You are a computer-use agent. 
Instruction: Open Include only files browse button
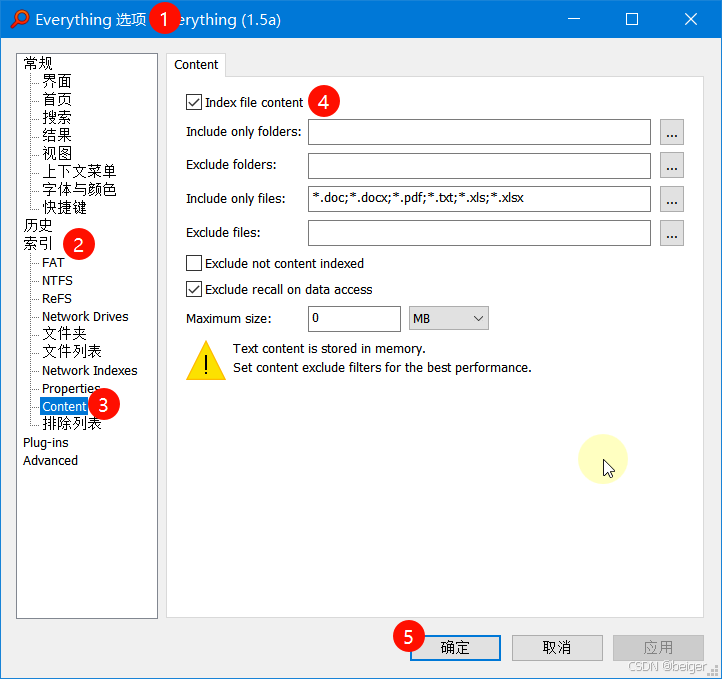tap(671, 199)
